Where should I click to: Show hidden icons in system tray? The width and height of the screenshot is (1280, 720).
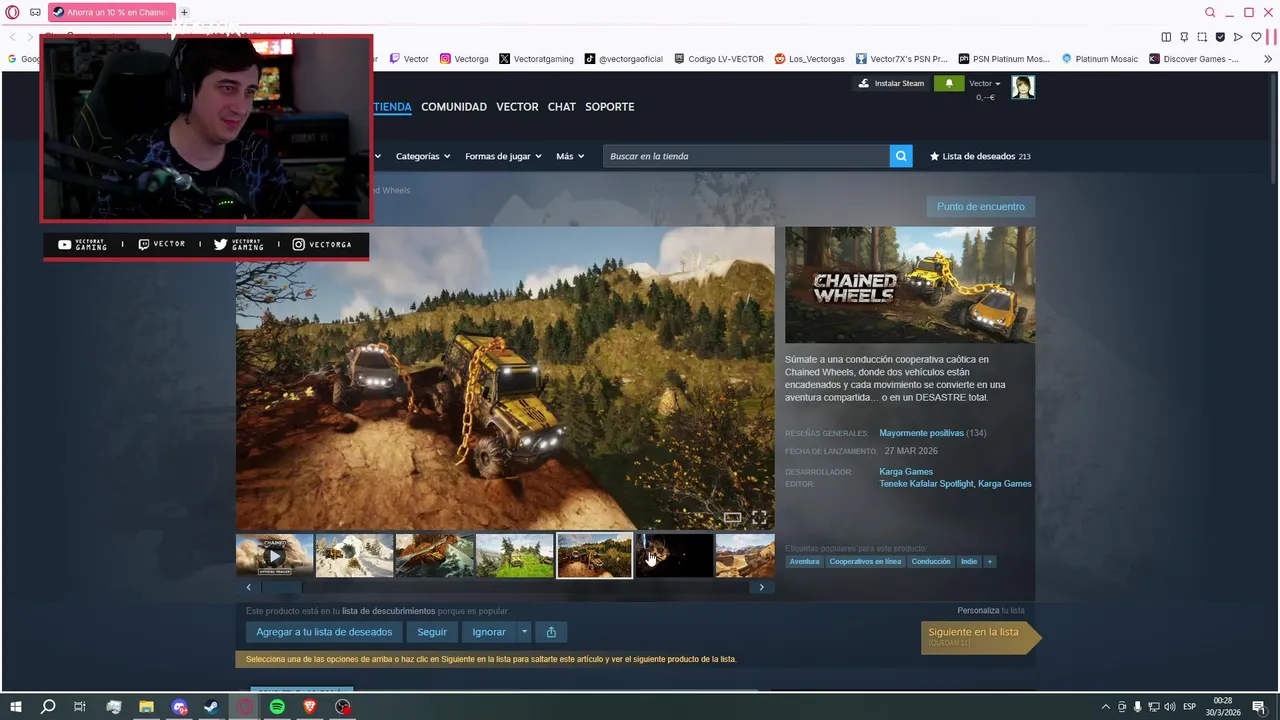[x=1105, y=707]
